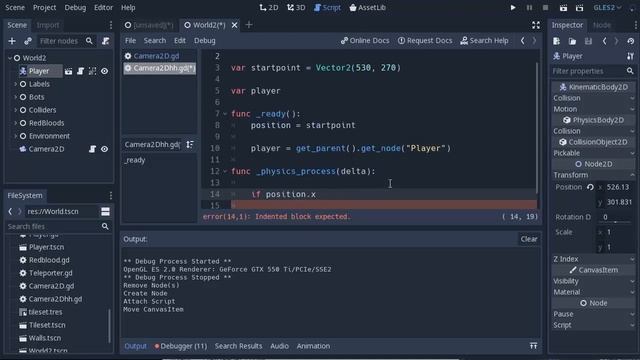Save the edited resource in Inspector
The image size is (640, 360).
(588, 41)
